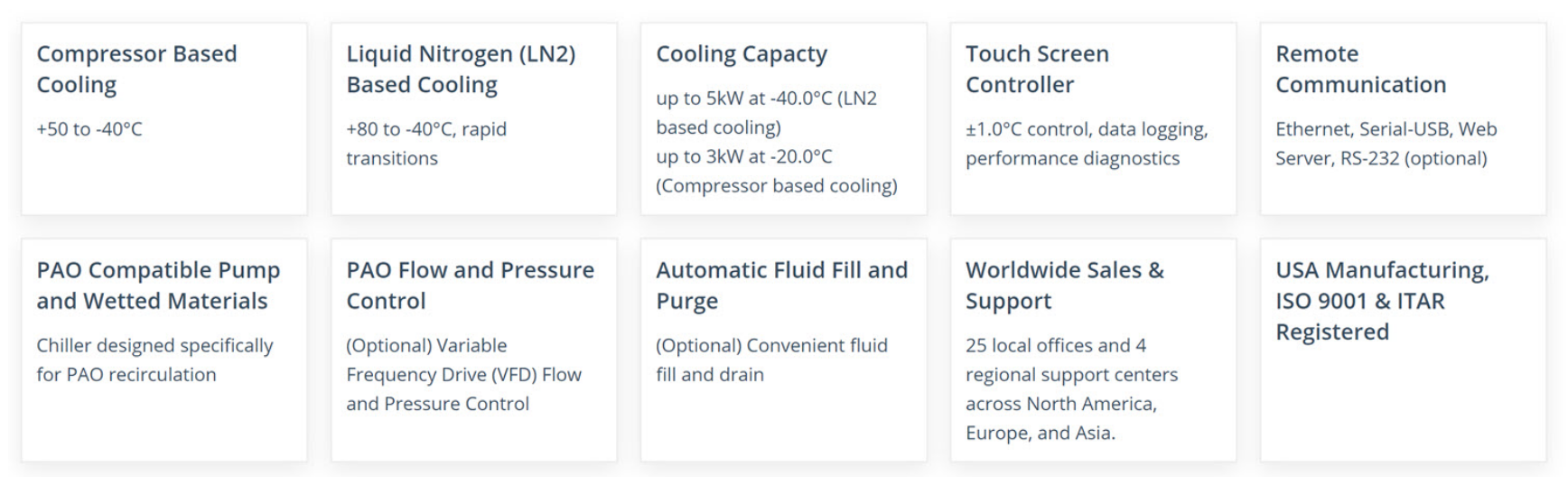Image resolution: width=1568 pixels, height=477 pixels.
Task: Click the Touch Screen Controller heading
Action: [1037, 69]
